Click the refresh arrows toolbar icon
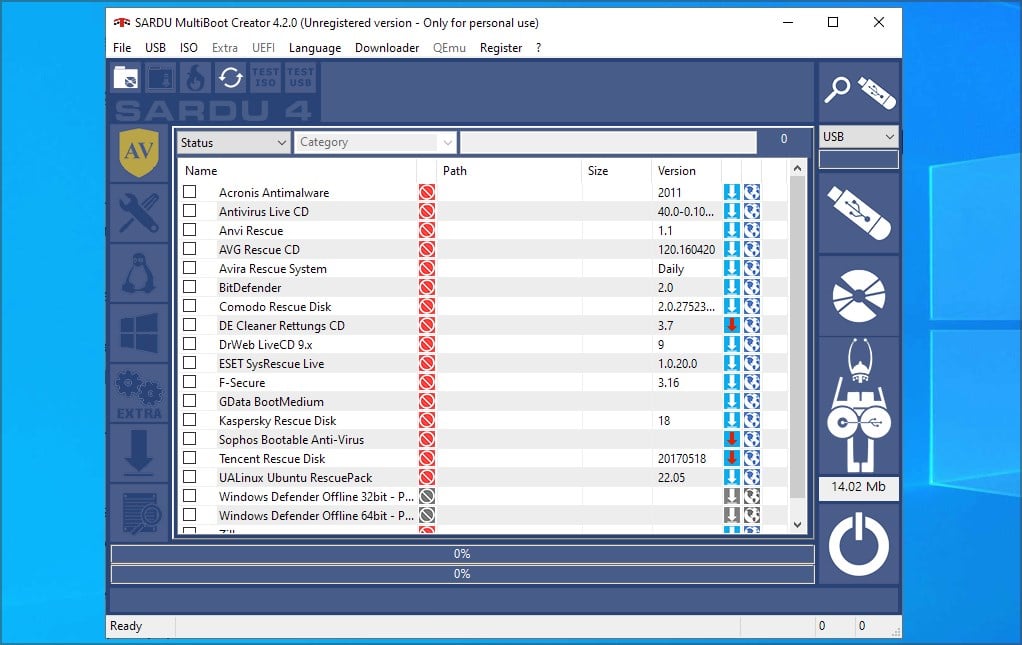The width and height of the screenshot is (1022, 645). click(231, 77)
